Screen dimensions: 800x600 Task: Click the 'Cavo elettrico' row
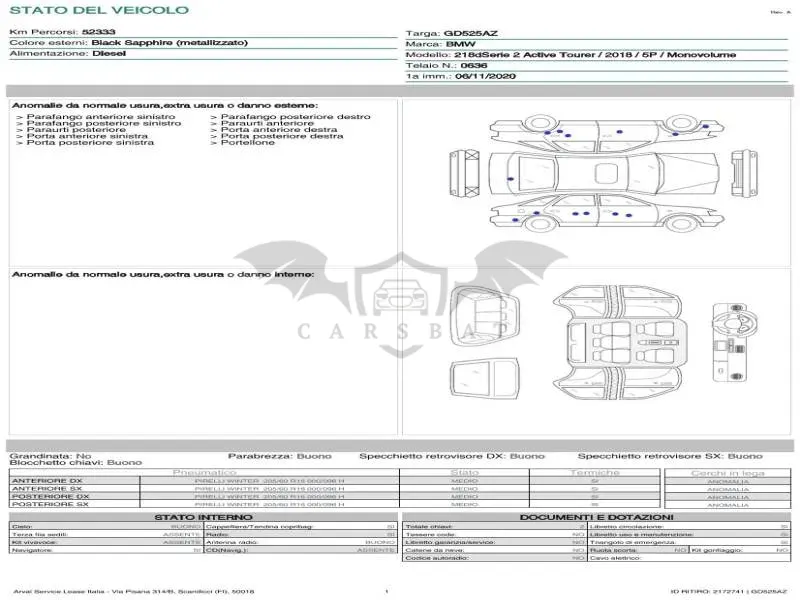pyautogui.click(x=689, y=558)
